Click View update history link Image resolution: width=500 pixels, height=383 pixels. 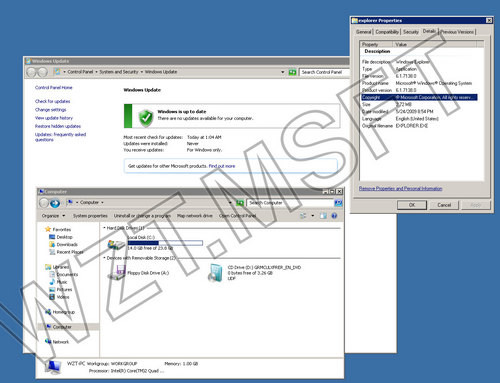point(54,118)
